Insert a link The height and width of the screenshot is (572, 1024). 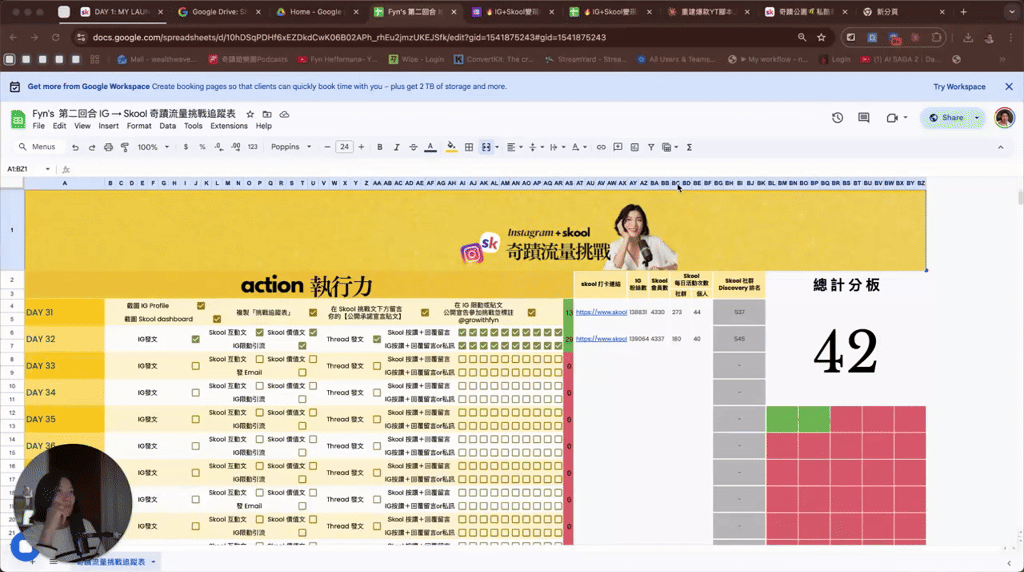601,148
